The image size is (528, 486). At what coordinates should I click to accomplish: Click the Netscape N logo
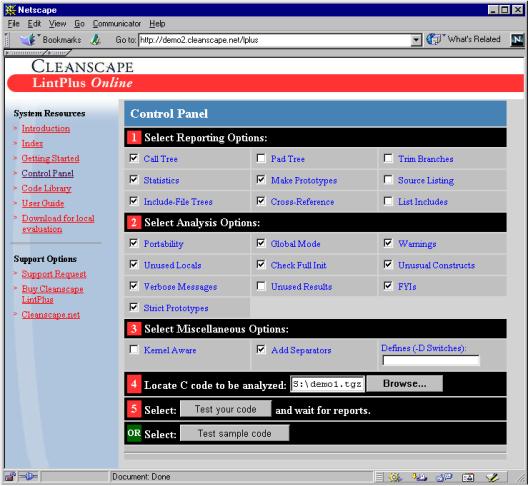pos(517,40)
